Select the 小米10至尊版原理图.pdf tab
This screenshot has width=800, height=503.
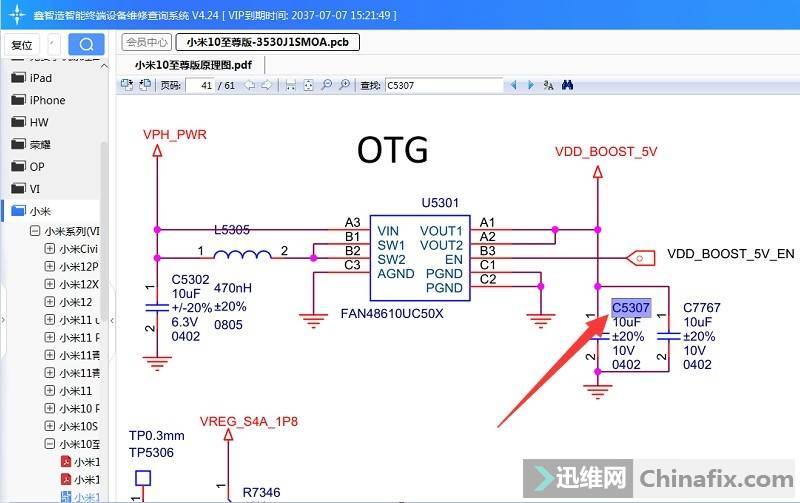(x=194, y=64)
